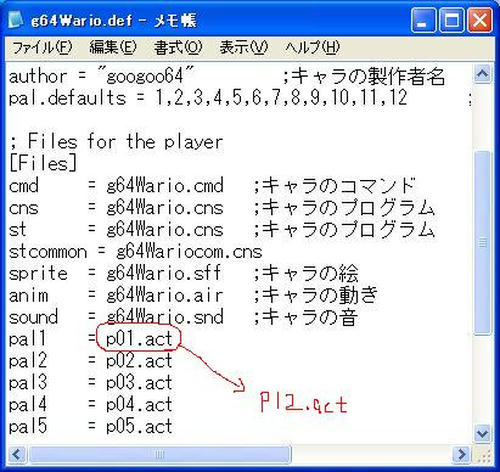The image size is (500, 472).
Task: Click the "1,2,3,4,5,6,7,8,9,10,11,12" values
Action: pyautogui.click(x=281, y=98)
